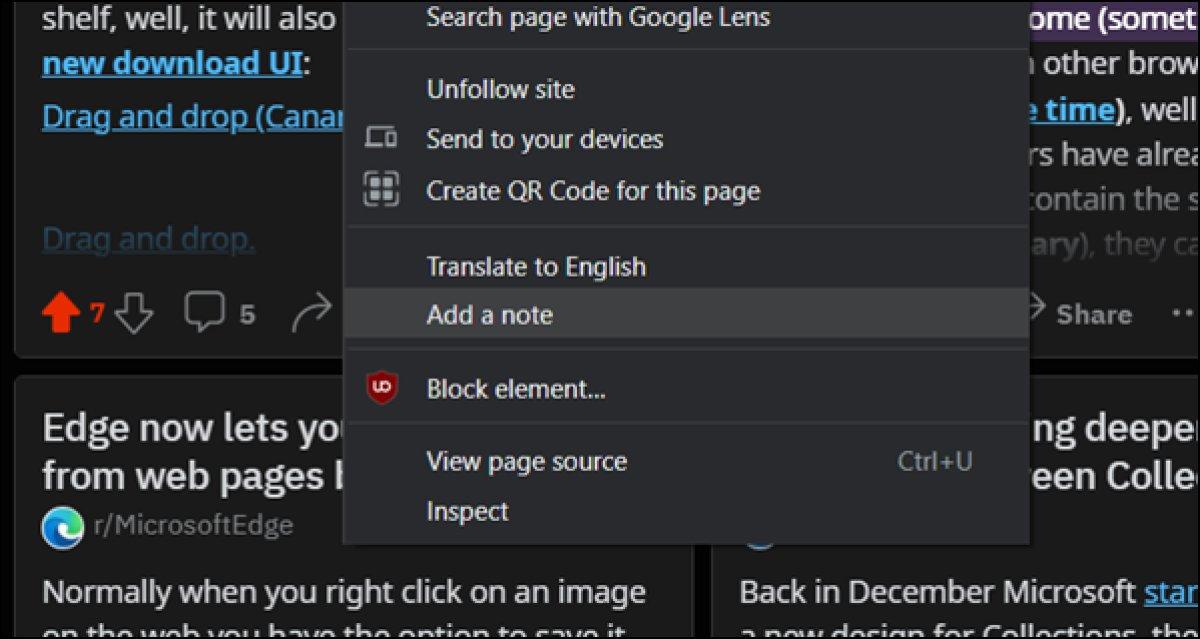The image size is (1200, 639).
Task: Open the r/MicrosoftEdge subreddit name link
Action: click(193, 525)
